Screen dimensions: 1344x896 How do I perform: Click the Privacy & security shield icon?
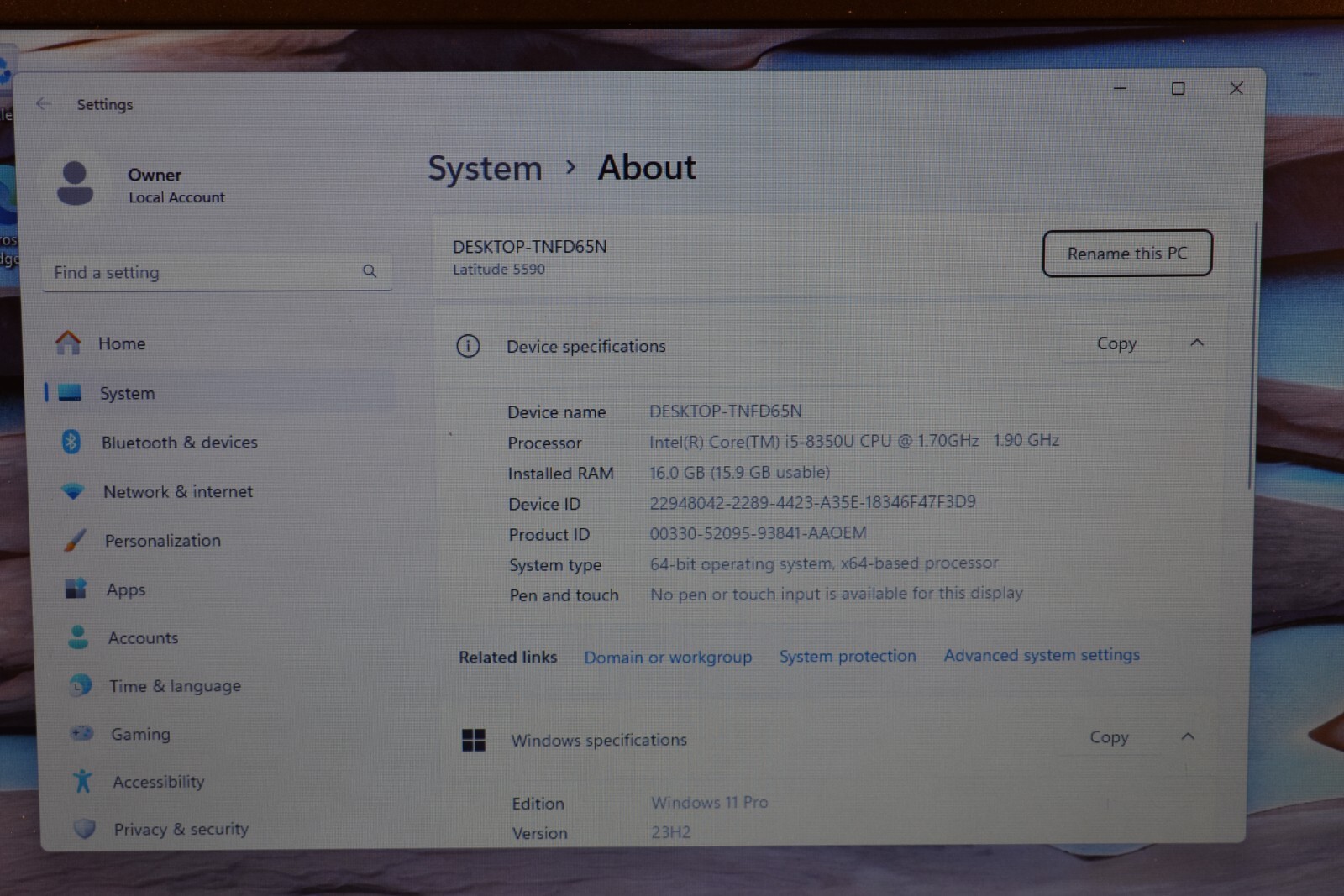click(x=85, y=829)
